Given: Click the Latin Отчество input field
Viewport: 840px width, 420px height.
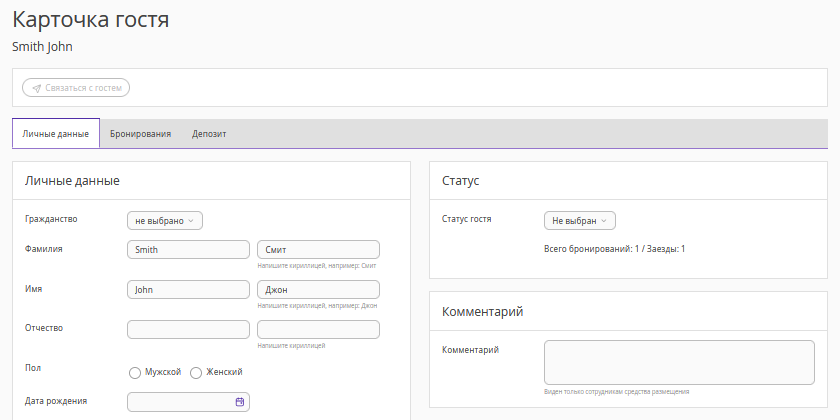Looking at the screenshot, I should pyautogui.click(x=188, y=329).
